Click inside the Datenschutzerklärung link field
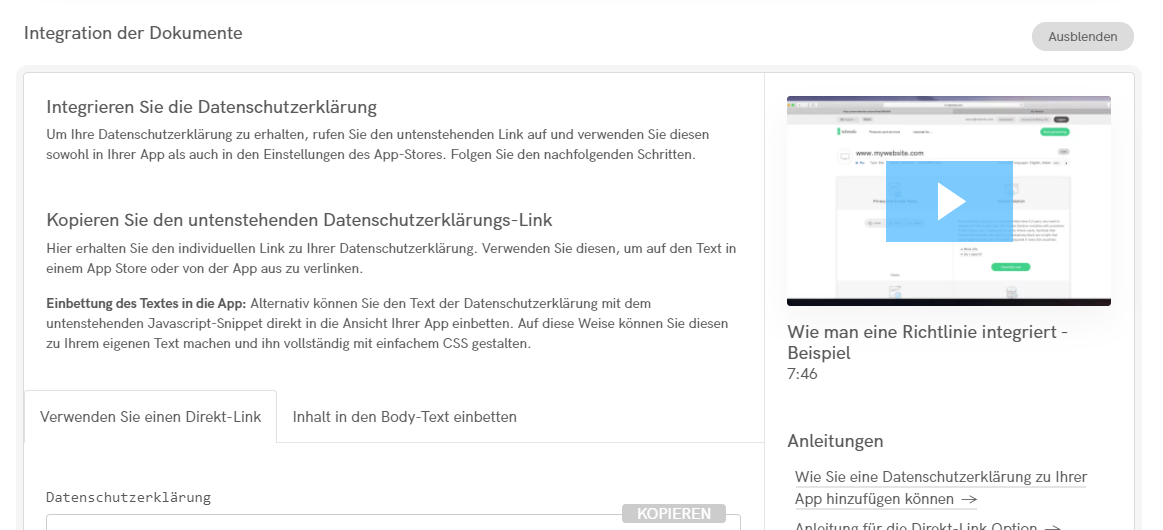1163x530 pixels. [x=330, y=522]
